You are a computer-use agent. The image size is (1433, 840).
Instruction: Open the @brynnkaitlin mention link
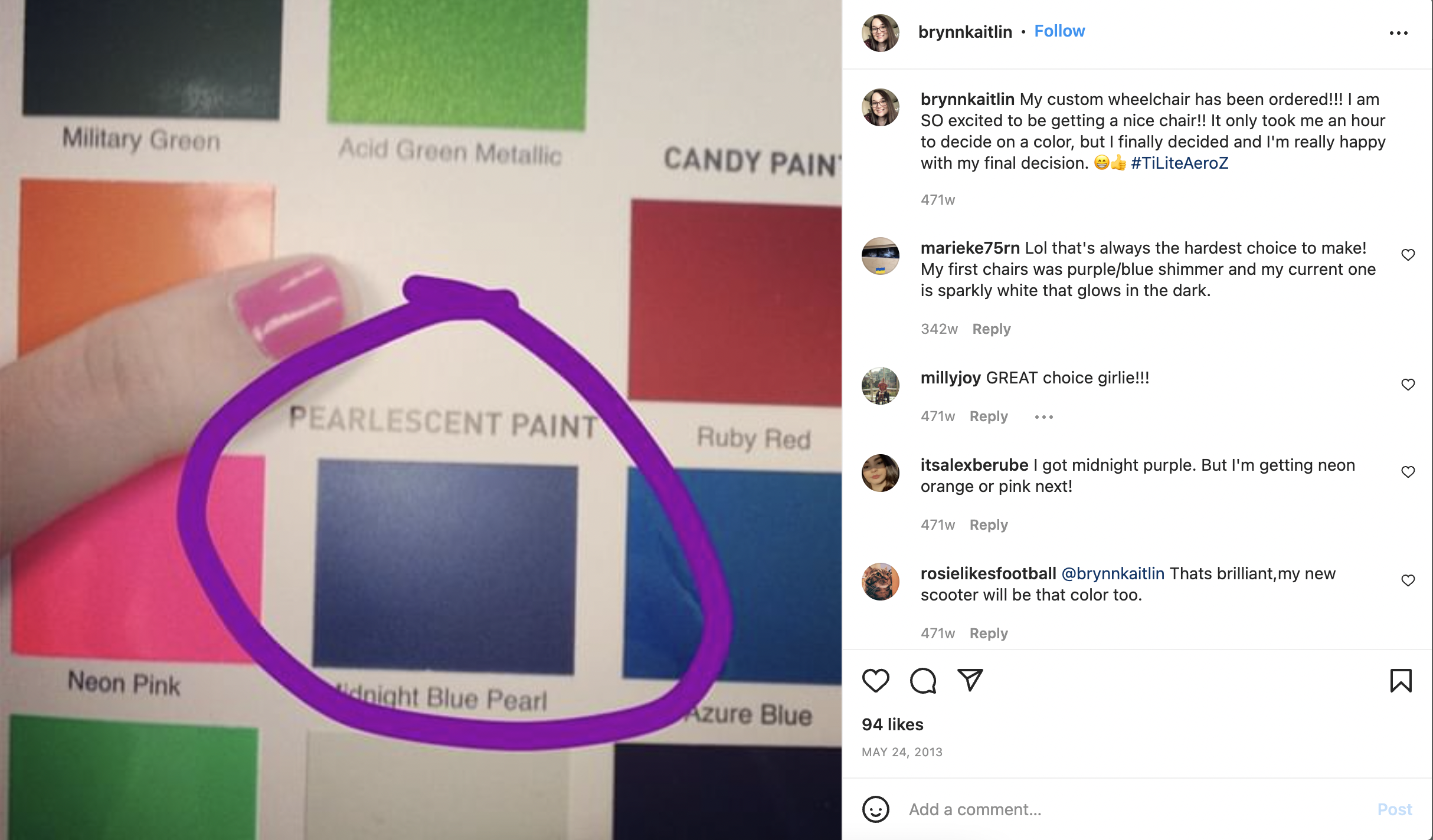pyautogui.click(x=1113, y=573)
